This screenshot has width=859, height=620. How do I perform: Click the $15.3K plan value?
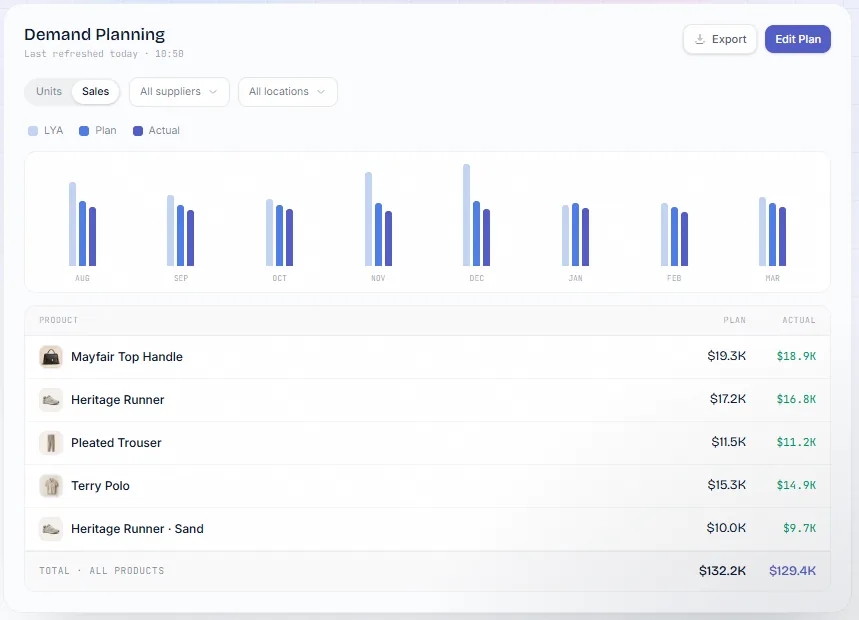726,485
